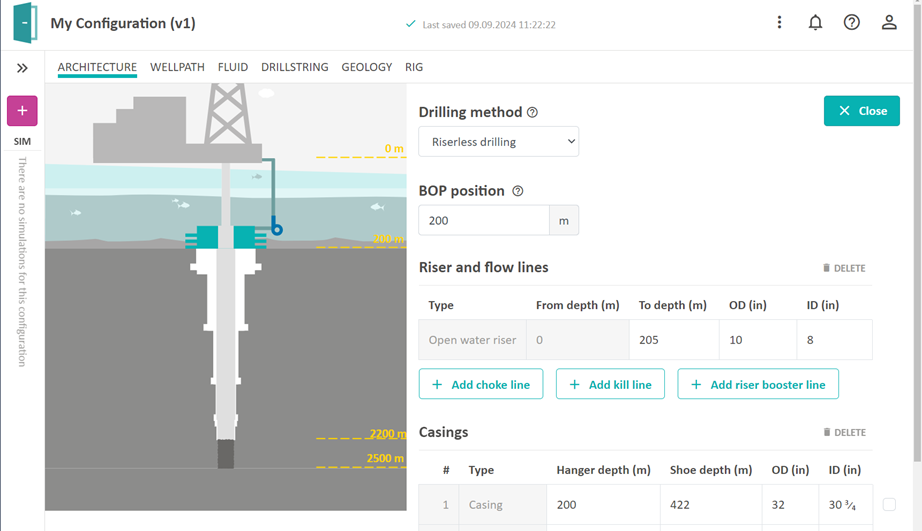Expand the sidebar with double chevron

(22, 68)
